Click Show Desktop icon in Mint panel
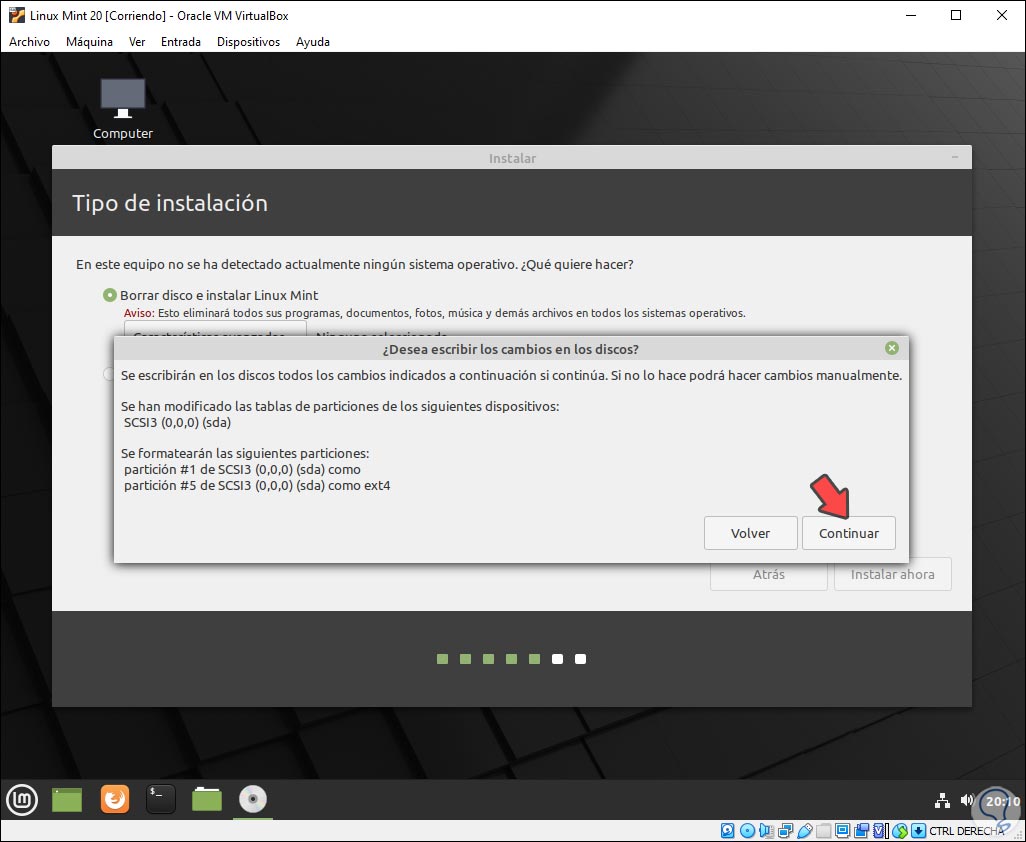1026x842 pixels. [67, 799]
